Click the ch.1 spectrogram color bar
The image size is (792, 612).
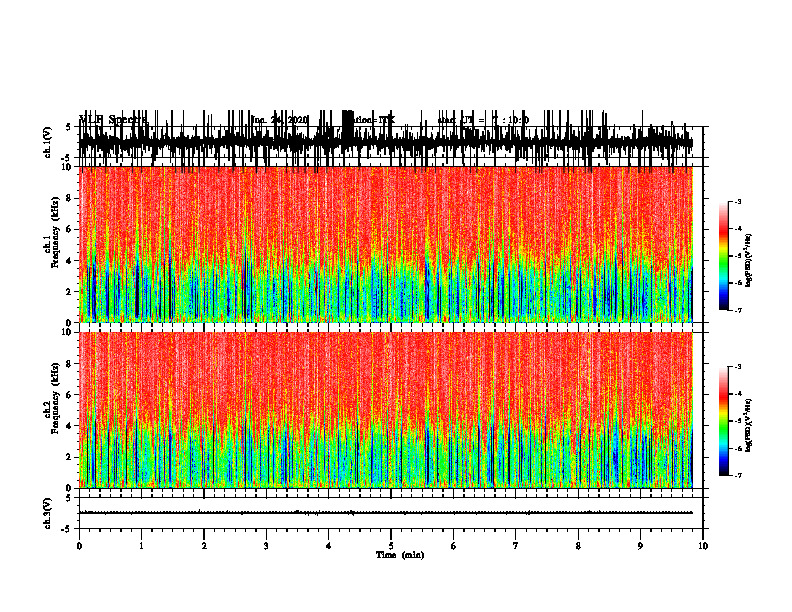724,256
